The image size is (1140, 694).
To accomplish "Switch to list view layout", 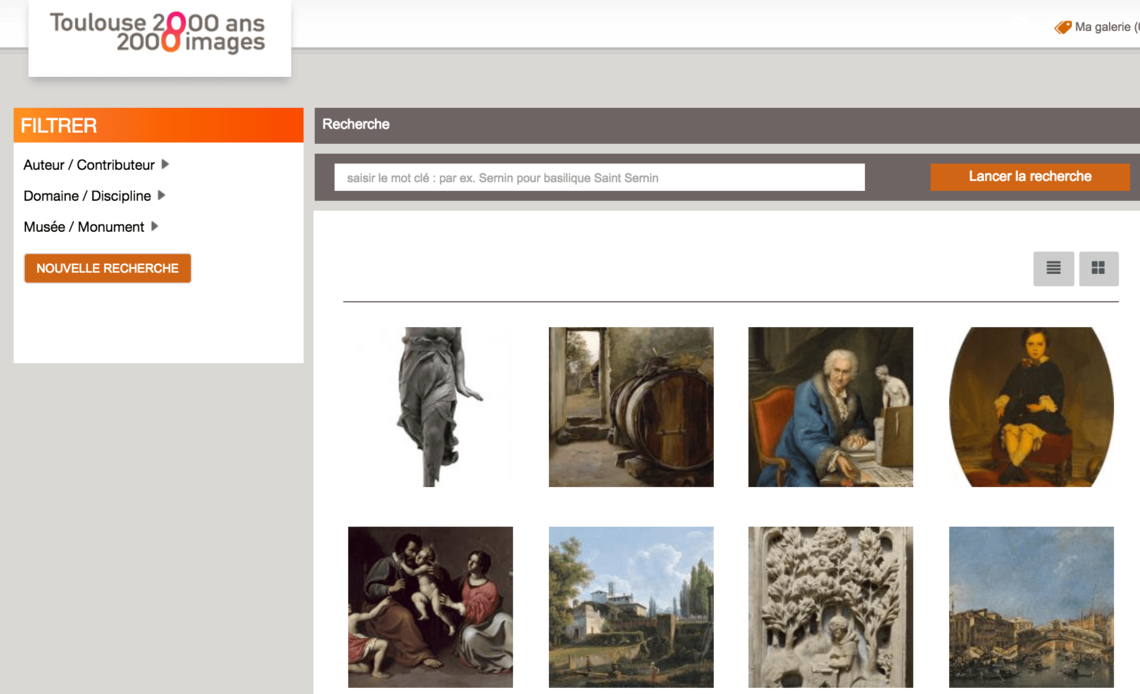I will [1053, 268].
